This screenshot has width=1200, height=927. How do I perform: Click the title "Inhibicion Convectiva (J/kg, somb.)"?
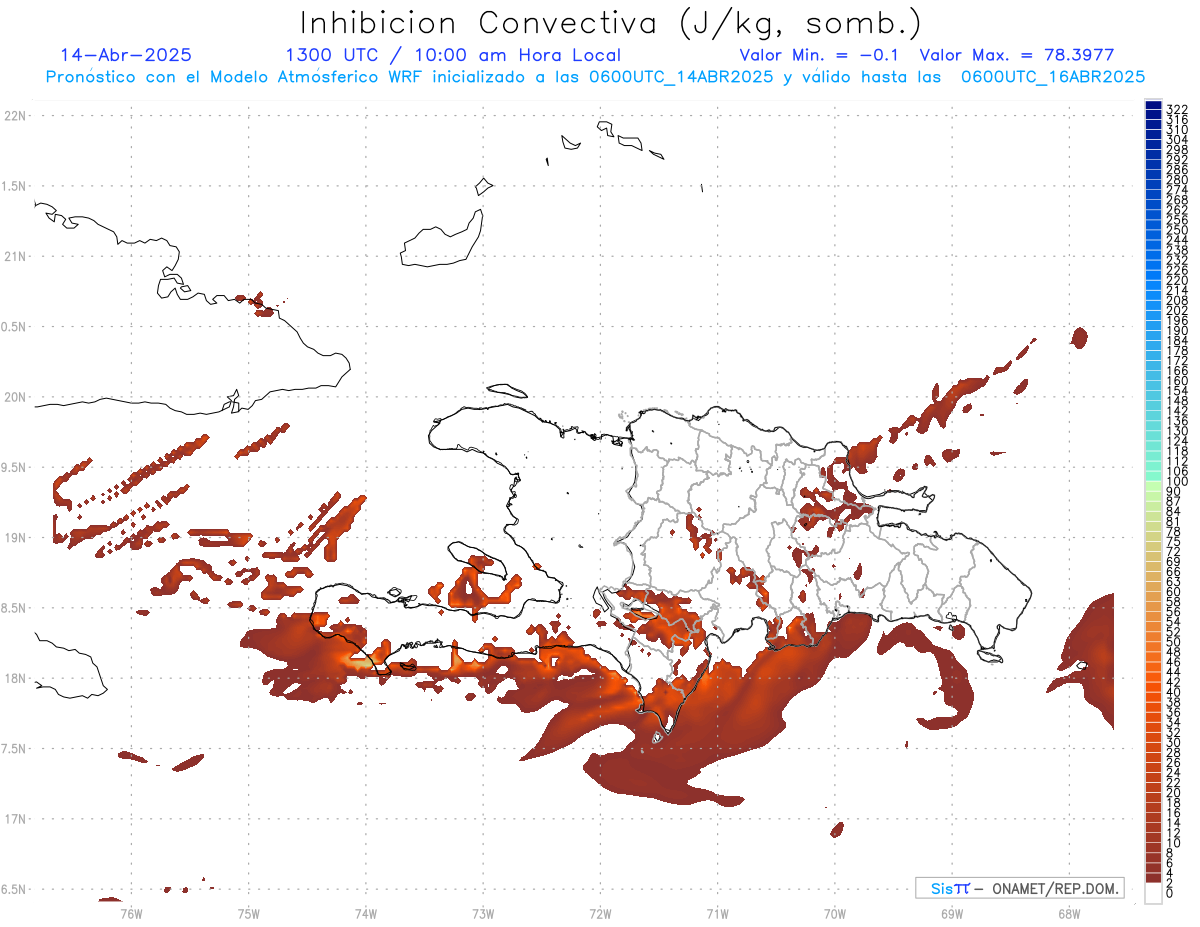(x=611, y=24)
